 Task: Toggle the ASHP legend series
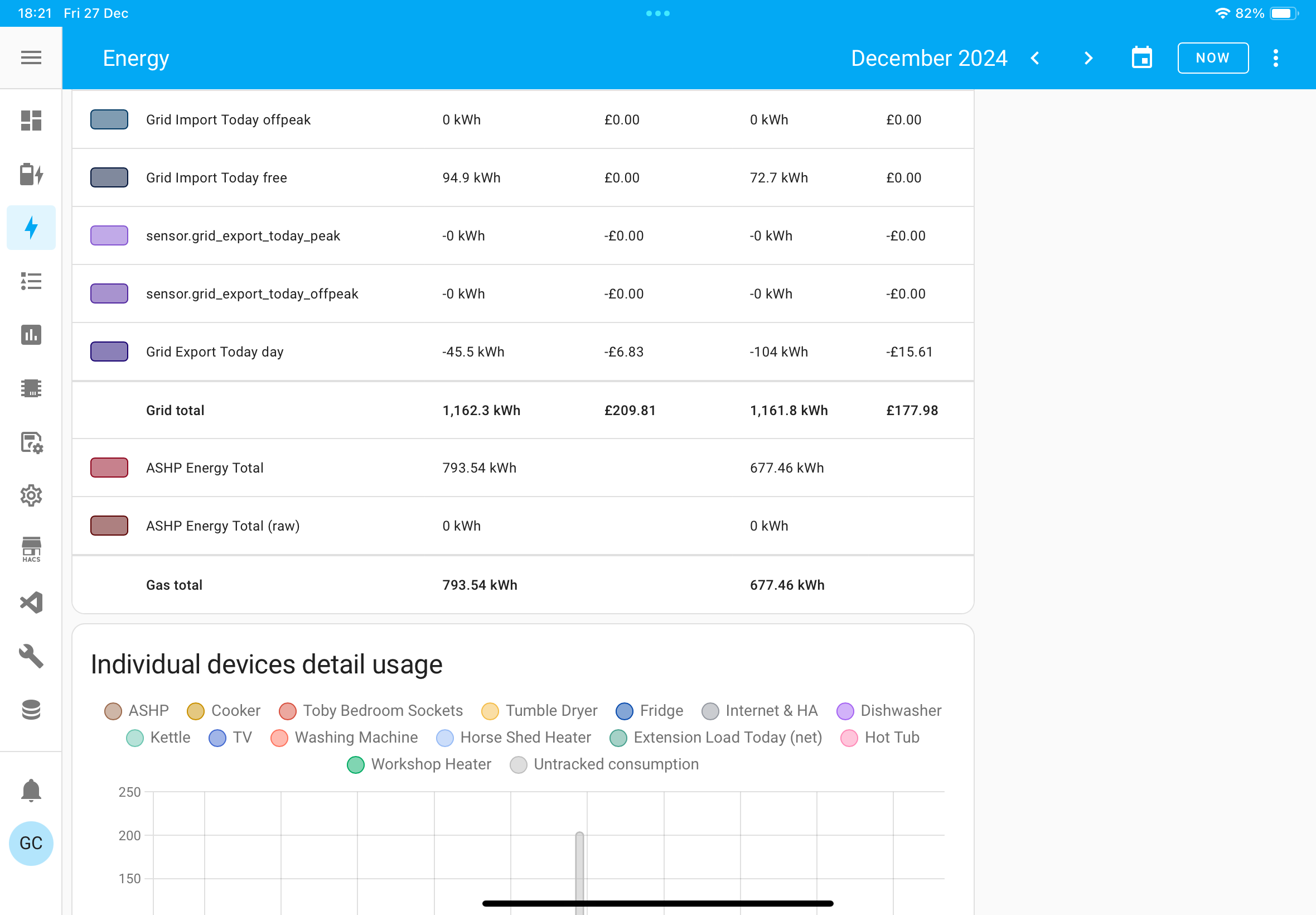[137, 711]
